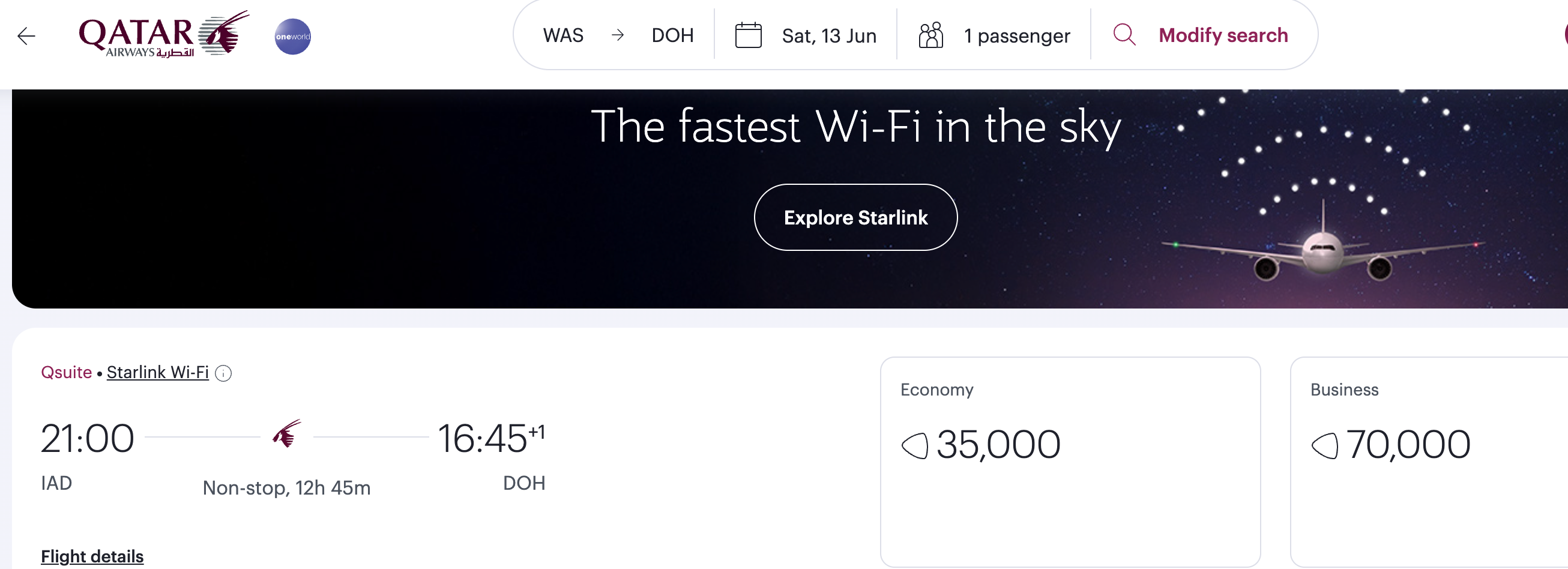
Task: Open the Qatar Airways logo homepage
Action: point(164,35)
